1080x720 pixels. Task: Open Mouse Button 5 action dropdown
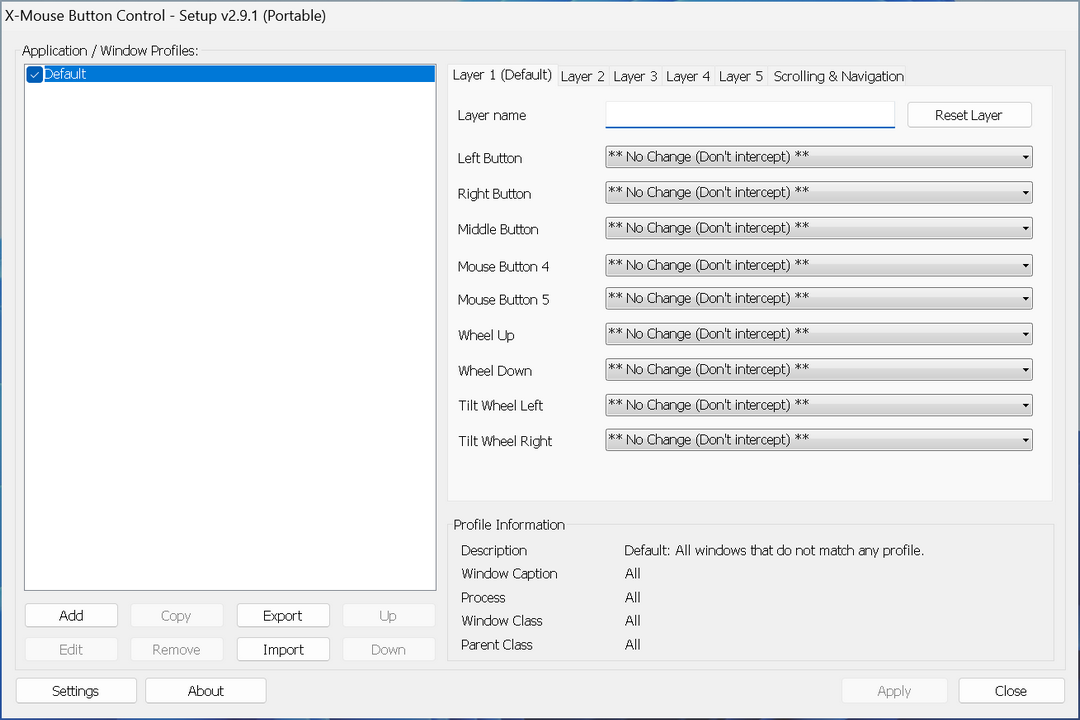818,299
